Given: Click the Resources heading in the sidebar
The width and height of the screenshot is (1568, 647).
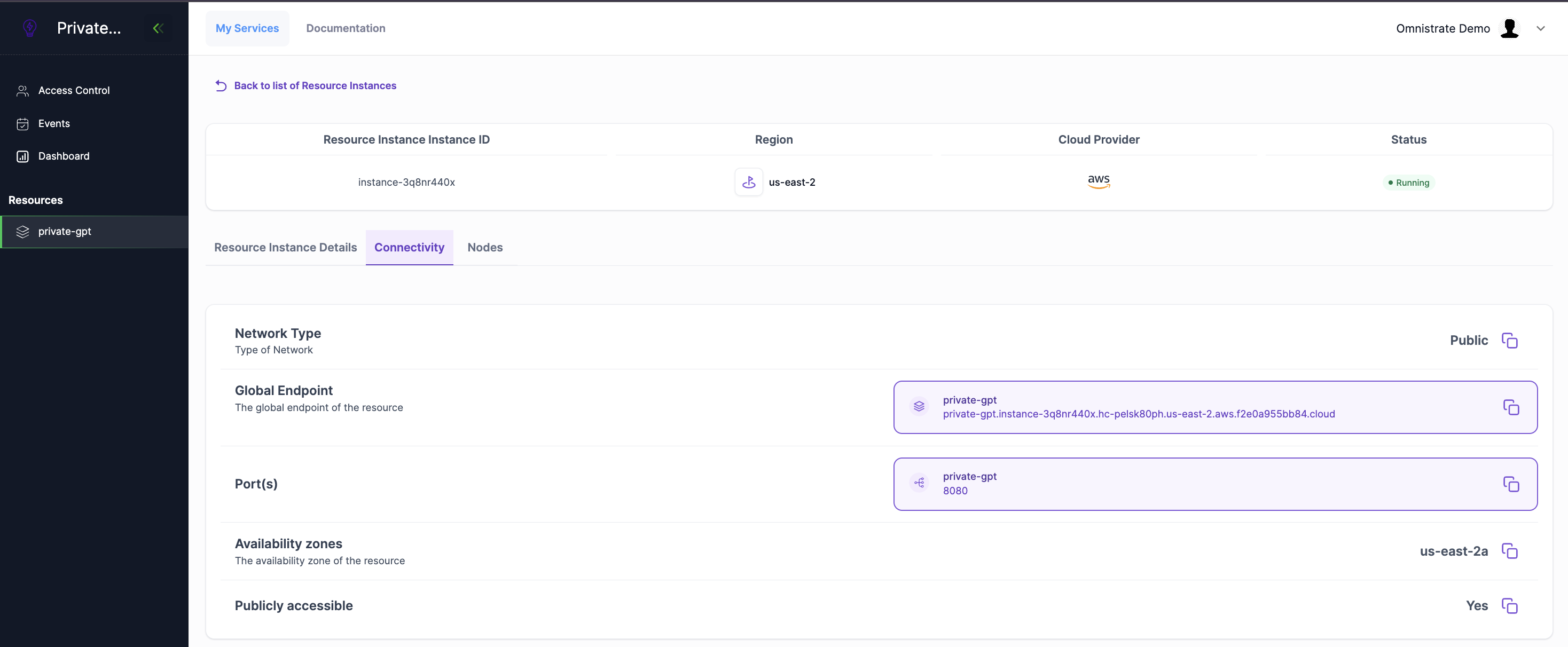Looking at the screenshot, I should click(x=35, y=200).
